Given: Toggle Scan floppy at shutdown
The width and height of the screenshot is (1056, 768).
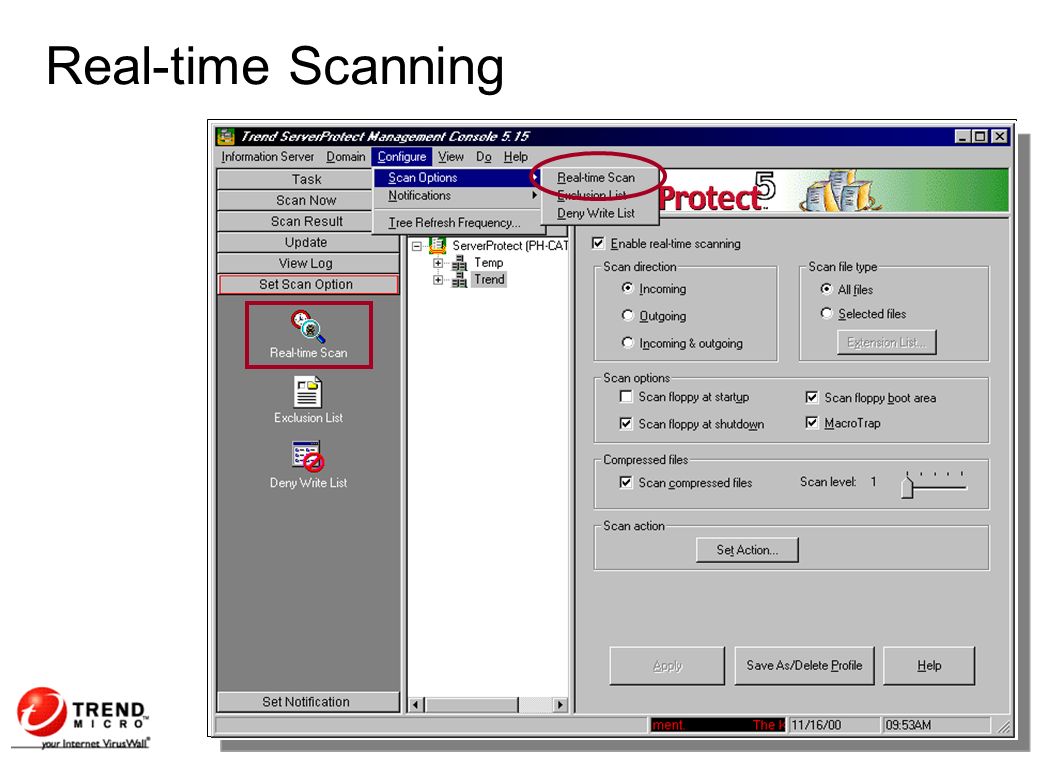Looking at the screenshot, I should (x=626, y=424).
